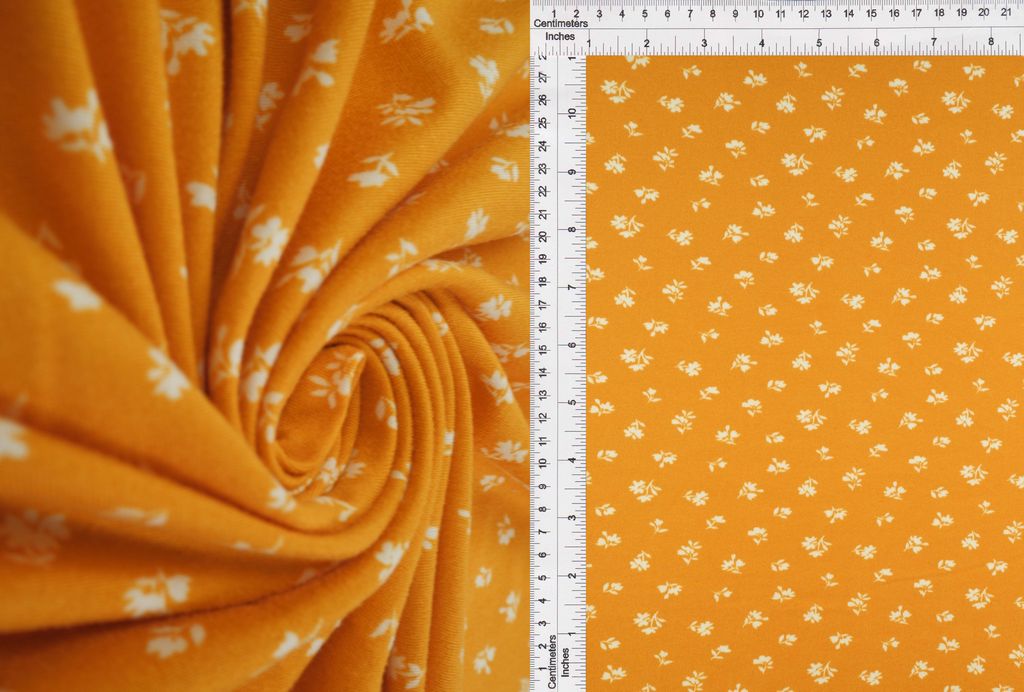
Task: Click the 21 mark on top centimeter ruler
Action: click(x=1006, y=12)
